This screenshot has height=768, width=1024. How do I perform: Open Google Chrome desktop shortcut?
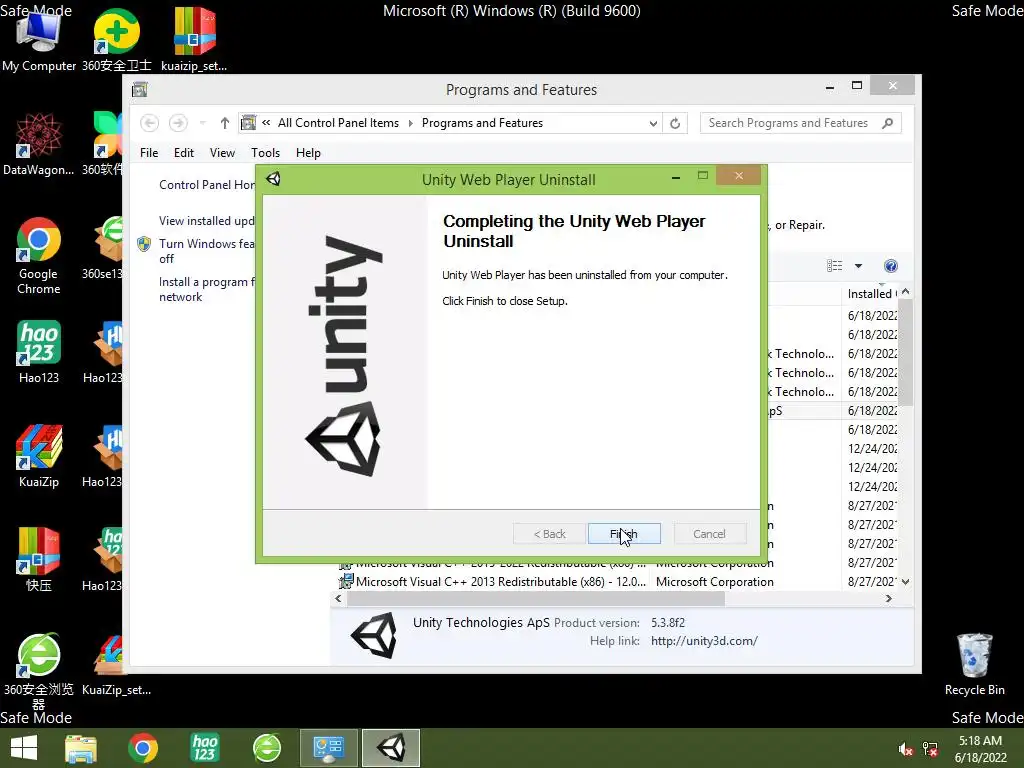tap(39, 255)
